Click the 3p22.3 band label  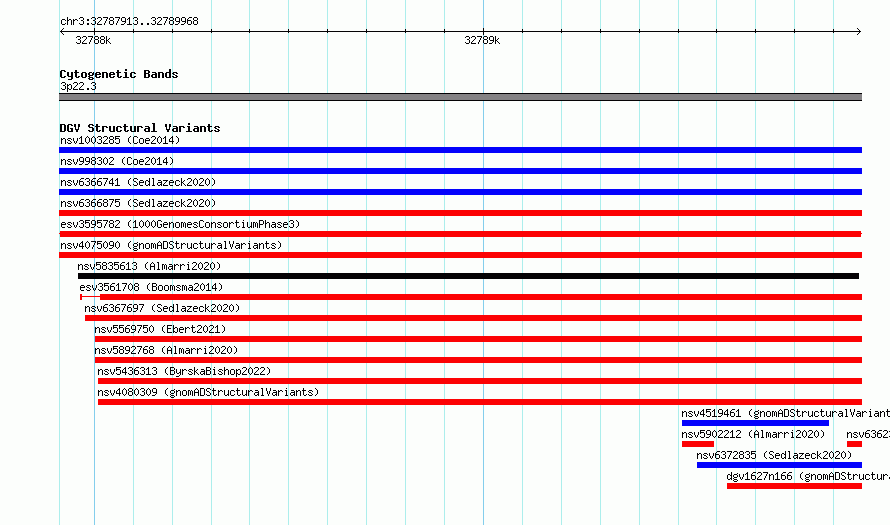coord(78,86)
